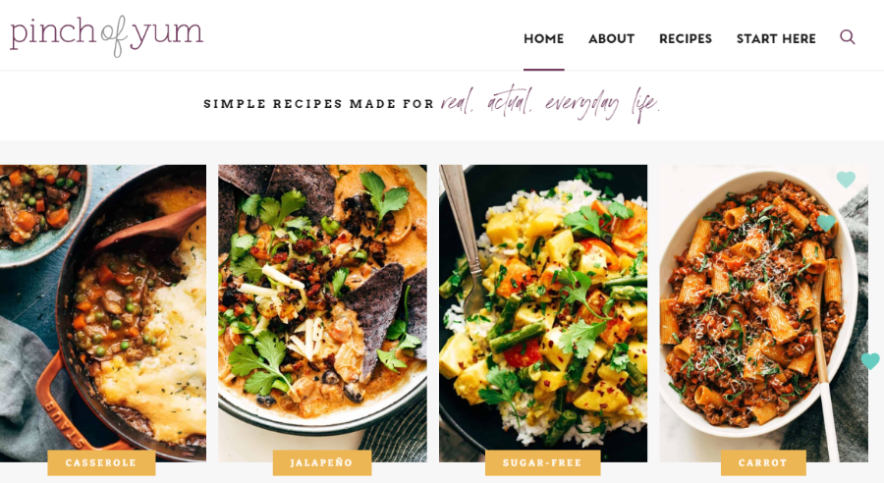Viewport: 884px width, 483px height.
Task: Click the Jalapeño category label
Action: pos(322,463)
